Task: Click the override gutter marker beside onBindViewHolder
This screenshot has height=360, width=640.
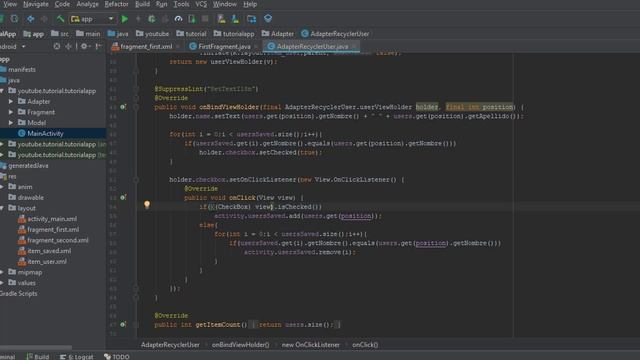Action: (123, 107)
